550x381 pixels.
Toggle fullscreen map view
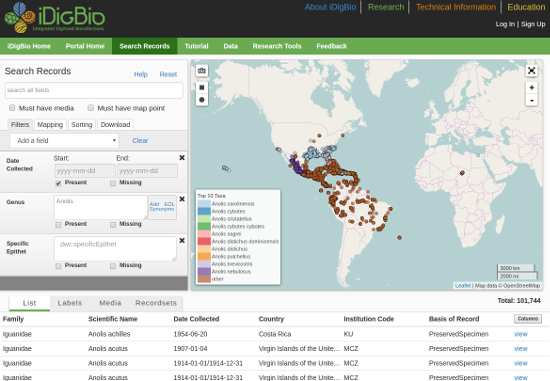tap(532, 71)
